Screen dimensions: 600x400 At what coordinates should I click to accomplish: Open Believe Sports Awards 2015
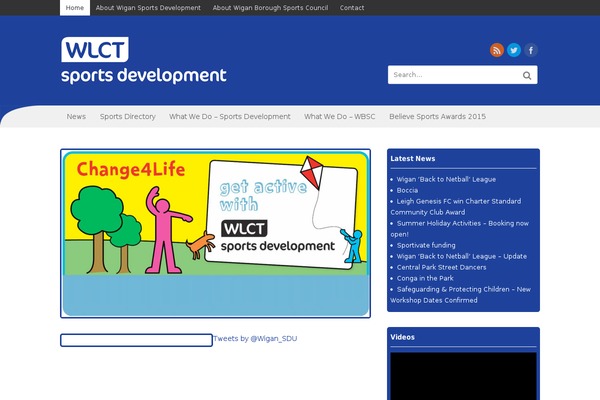point(438,117)
